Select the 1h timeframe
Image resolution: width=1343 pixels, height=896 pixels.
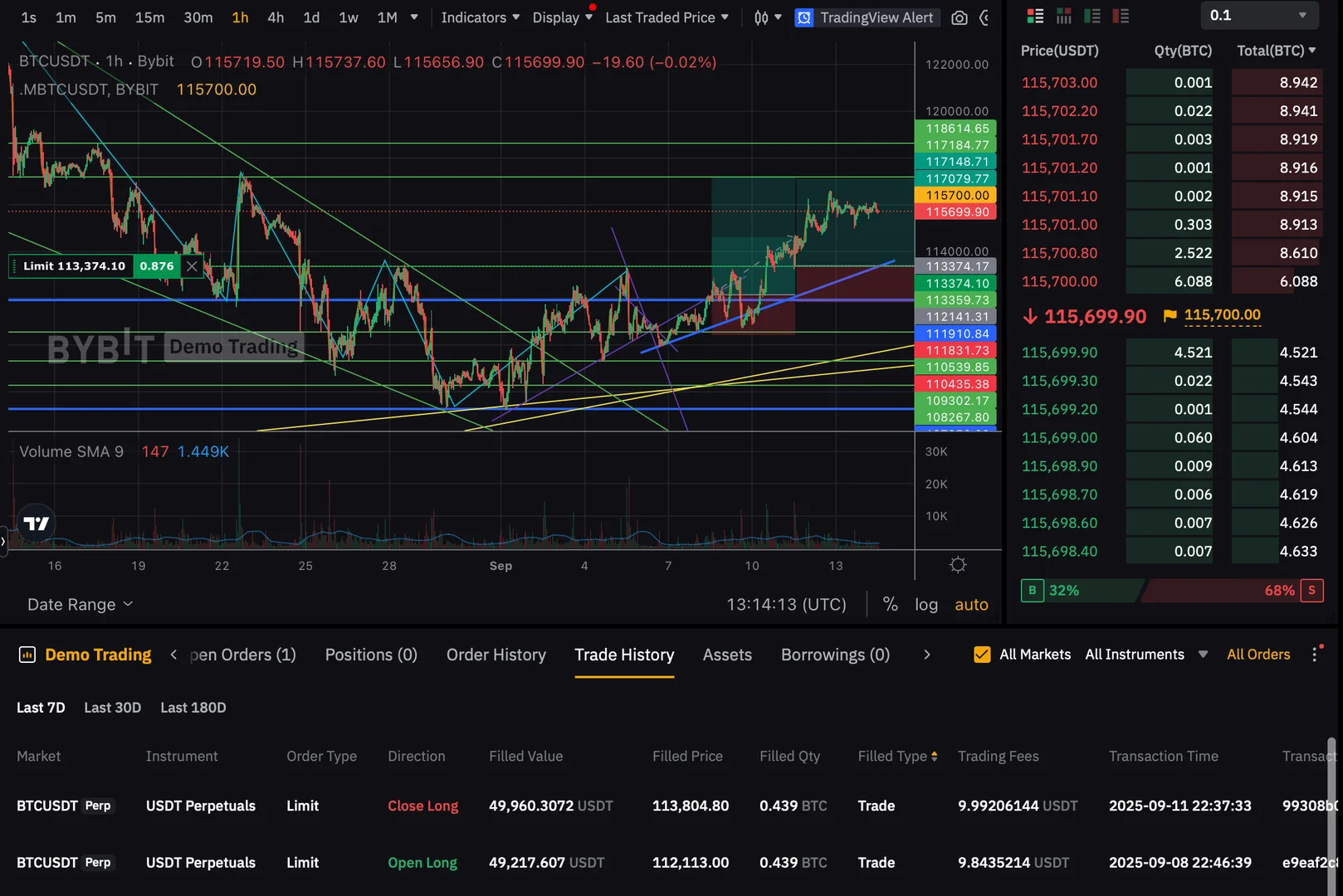(240, 17)
